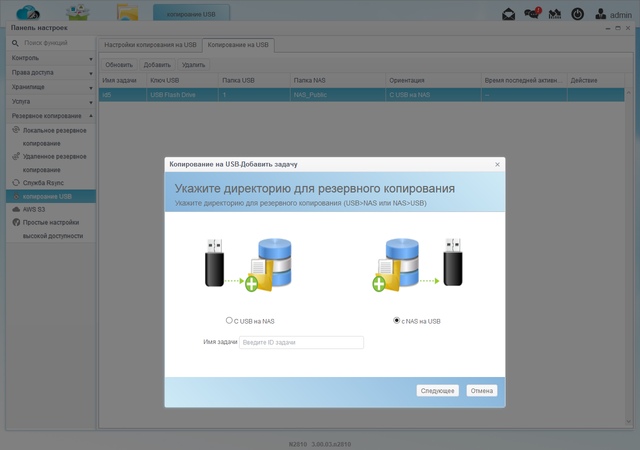This screenshot has width=640, height=450.
Task: Click the Папка NAS column header
Action: coord(338,80)
